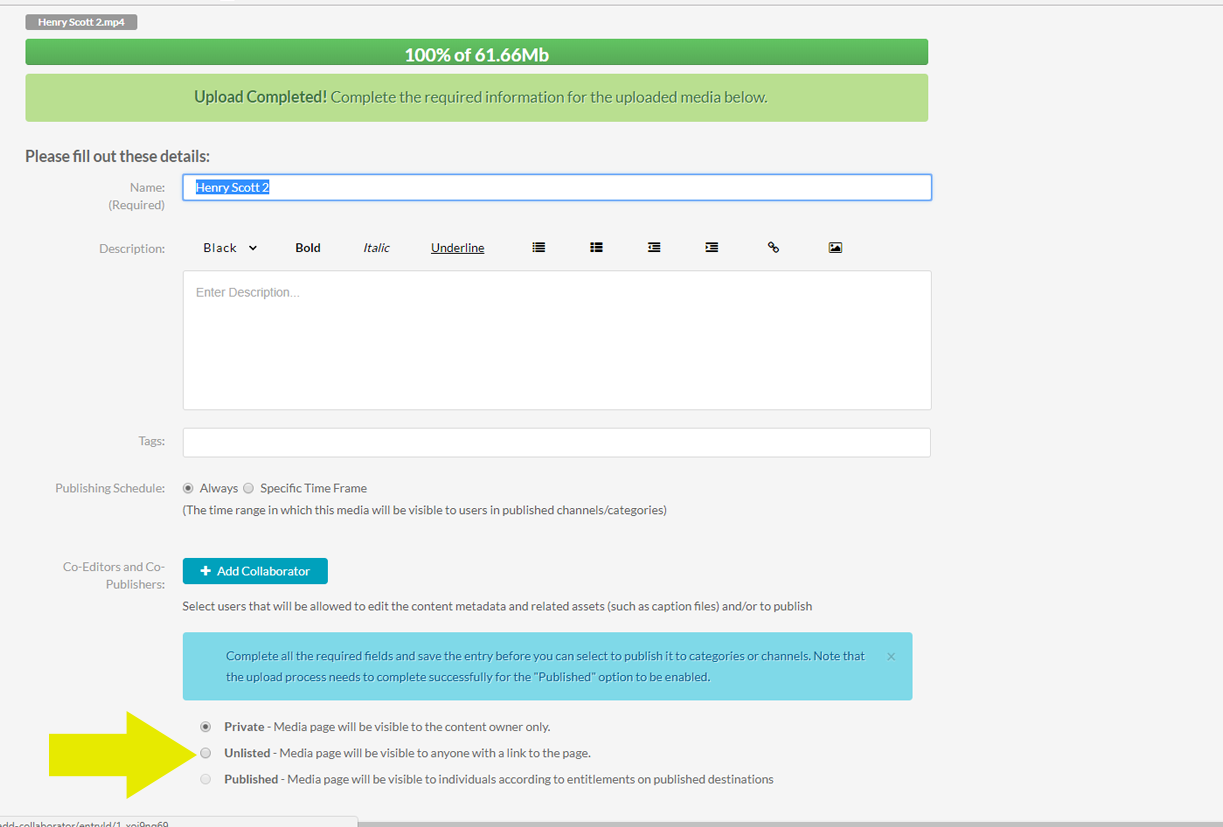Click the indent icon in the description toolbar
Image resolution: width=1223 pixels, height=827 pixels.
pos(712,248)
